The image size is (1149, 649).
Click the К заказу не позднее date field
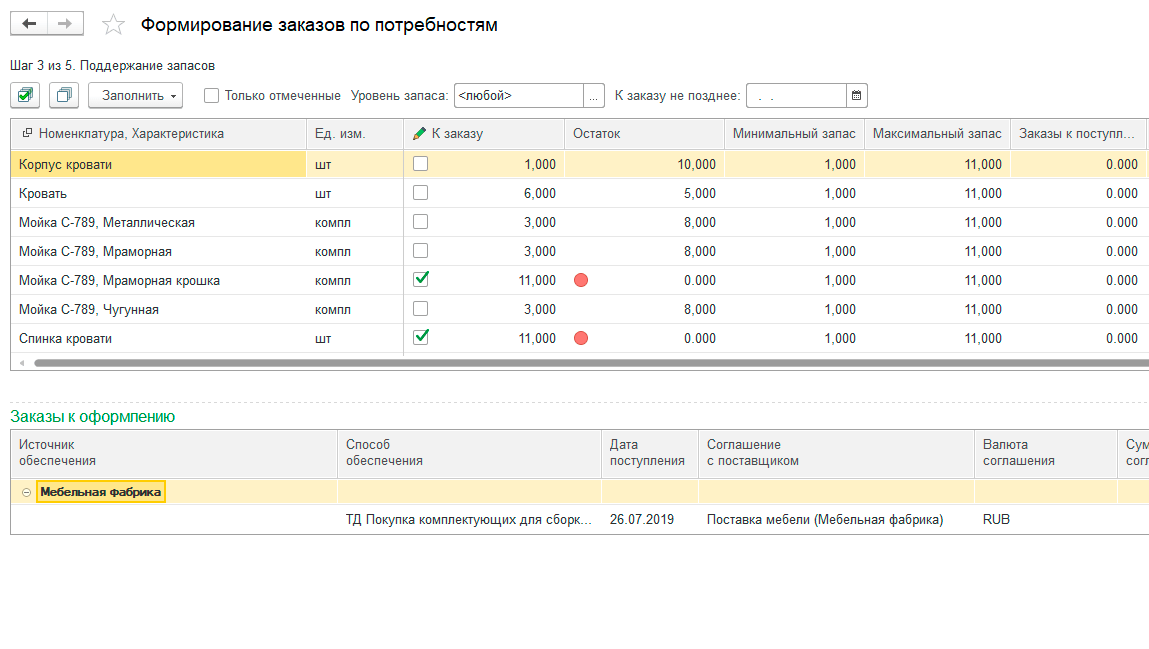[x=797, y=95]
